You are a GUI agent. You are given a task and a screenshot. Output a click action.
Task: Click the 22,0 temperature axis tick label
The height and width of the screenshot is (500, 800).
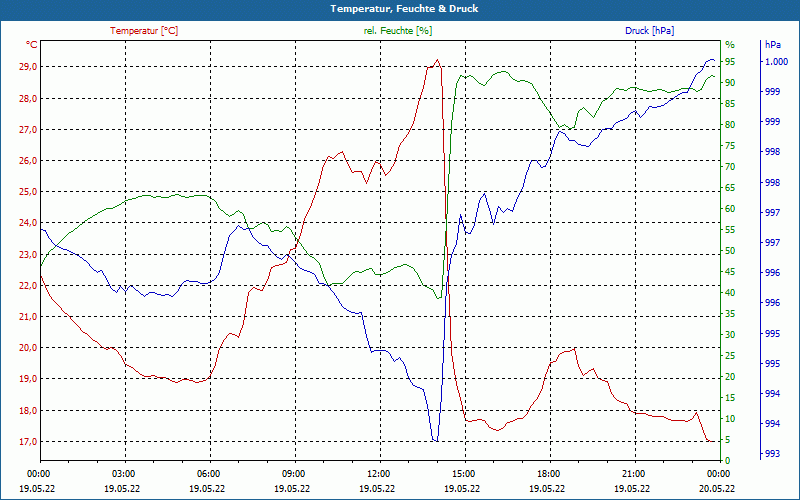[29, 286]
